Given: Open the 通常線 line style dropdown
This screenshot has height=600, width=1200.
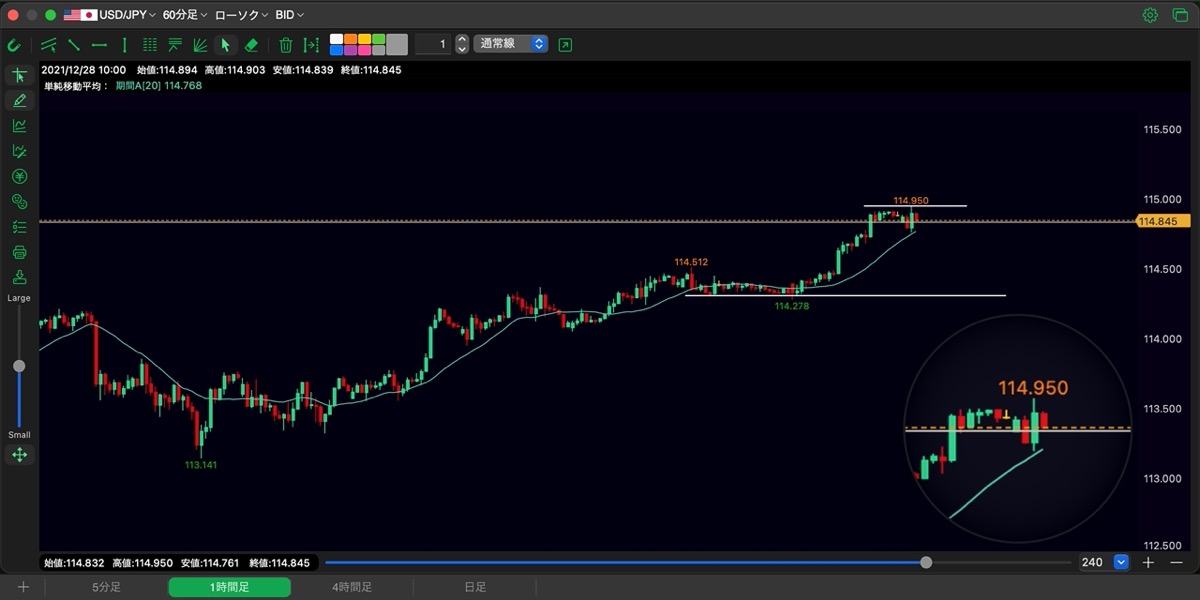Looking at the screenshot, I should pyautogui.click(x=510, y=44).
